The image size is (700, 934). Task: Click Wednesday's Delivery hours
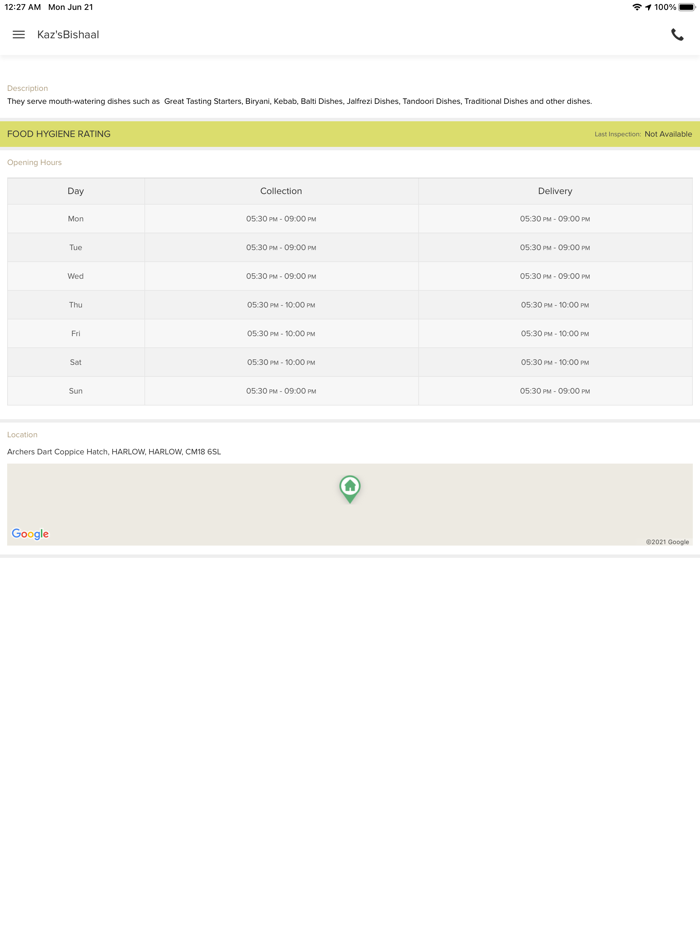coord(555,276)
